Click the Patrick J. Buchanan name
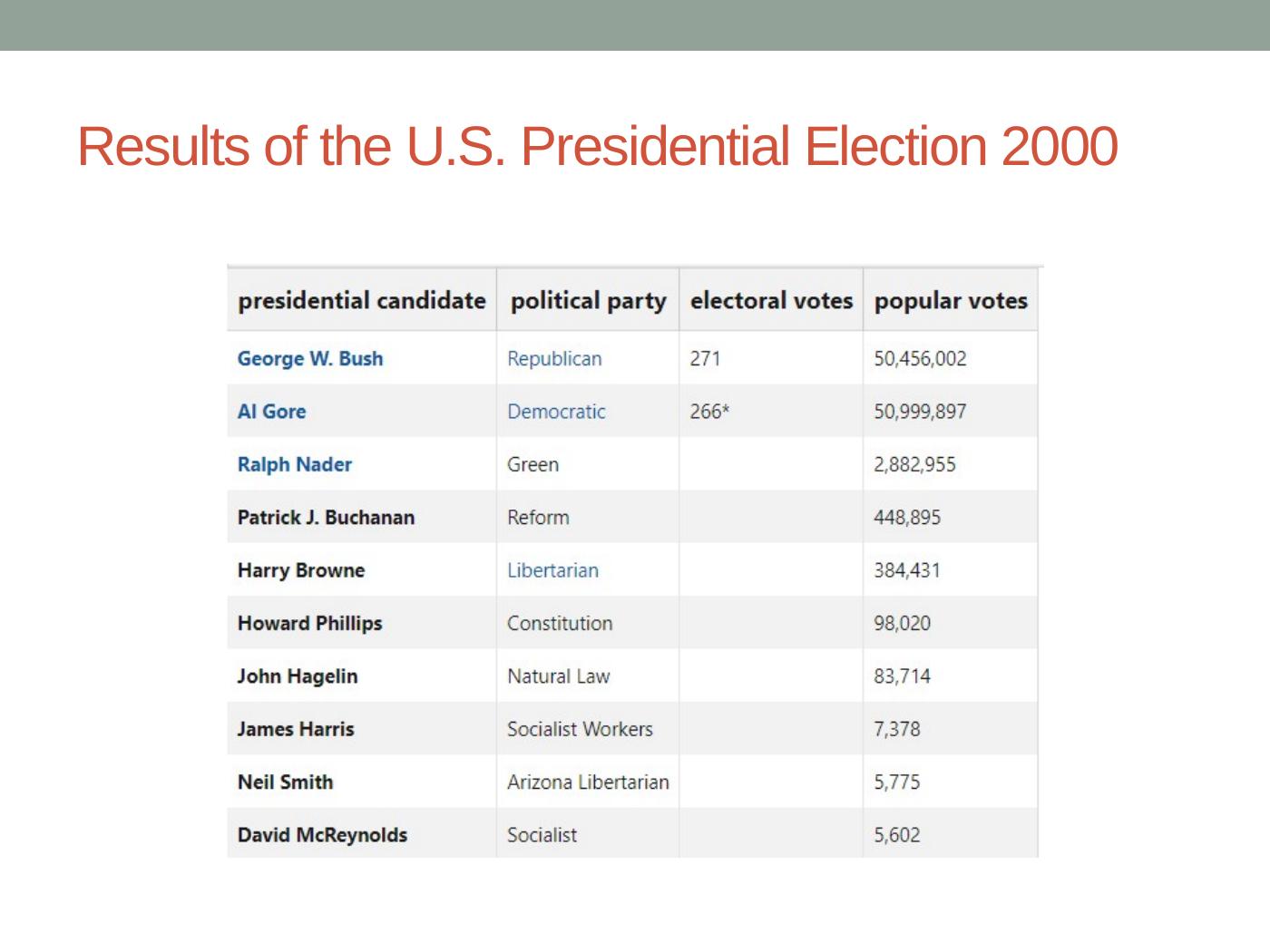This screenshot has height=952, width=1270. click(326, 518)
